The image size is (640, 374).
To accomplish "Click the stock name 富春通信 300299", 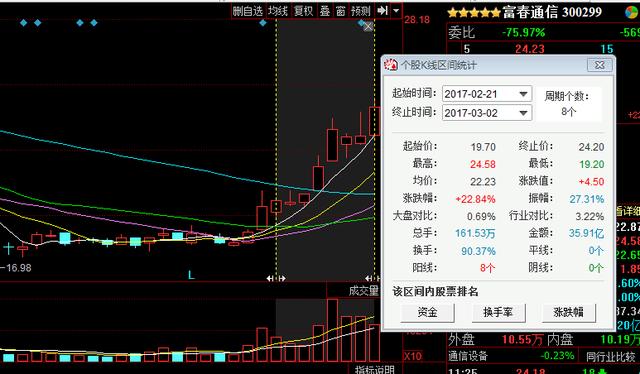I will tap(552, 12).
